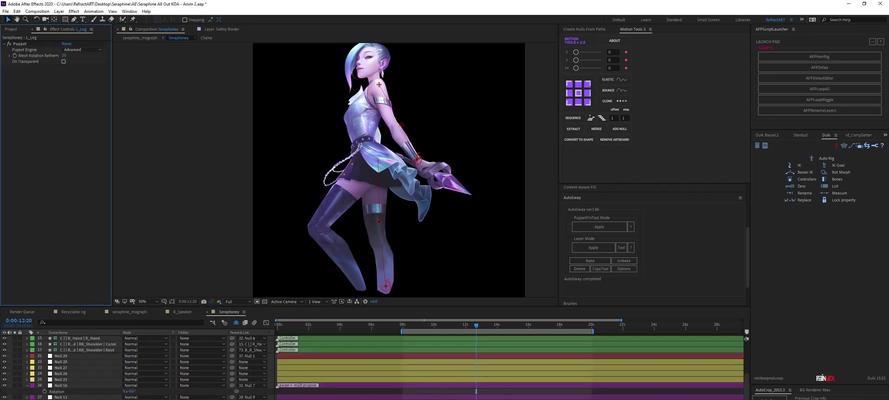Open the Puppet Engine Advanced dropdown
Viewport: 889px width, 400px height.
83,50
